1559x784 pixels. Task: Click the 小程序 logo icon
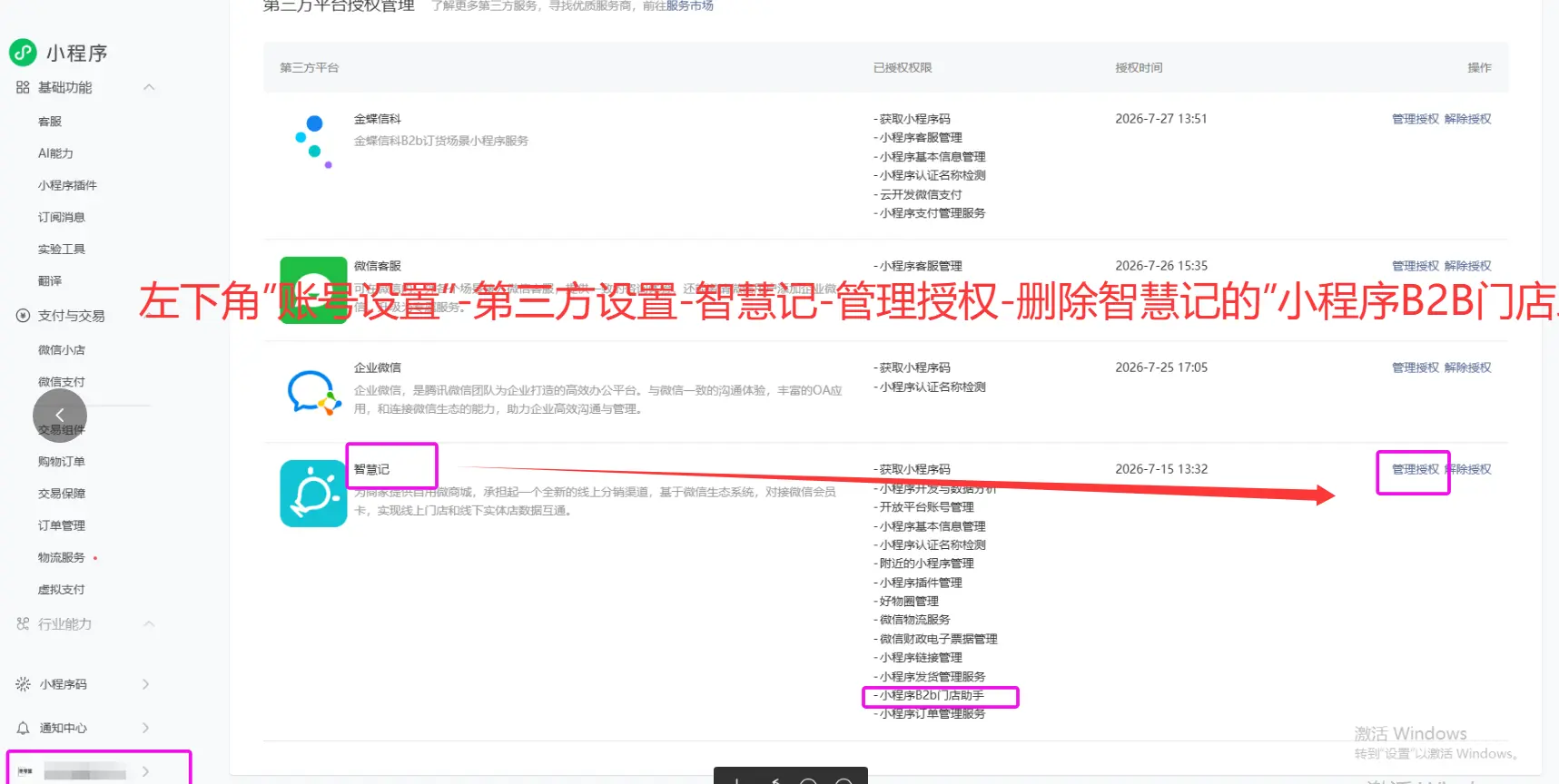(23, 53)
